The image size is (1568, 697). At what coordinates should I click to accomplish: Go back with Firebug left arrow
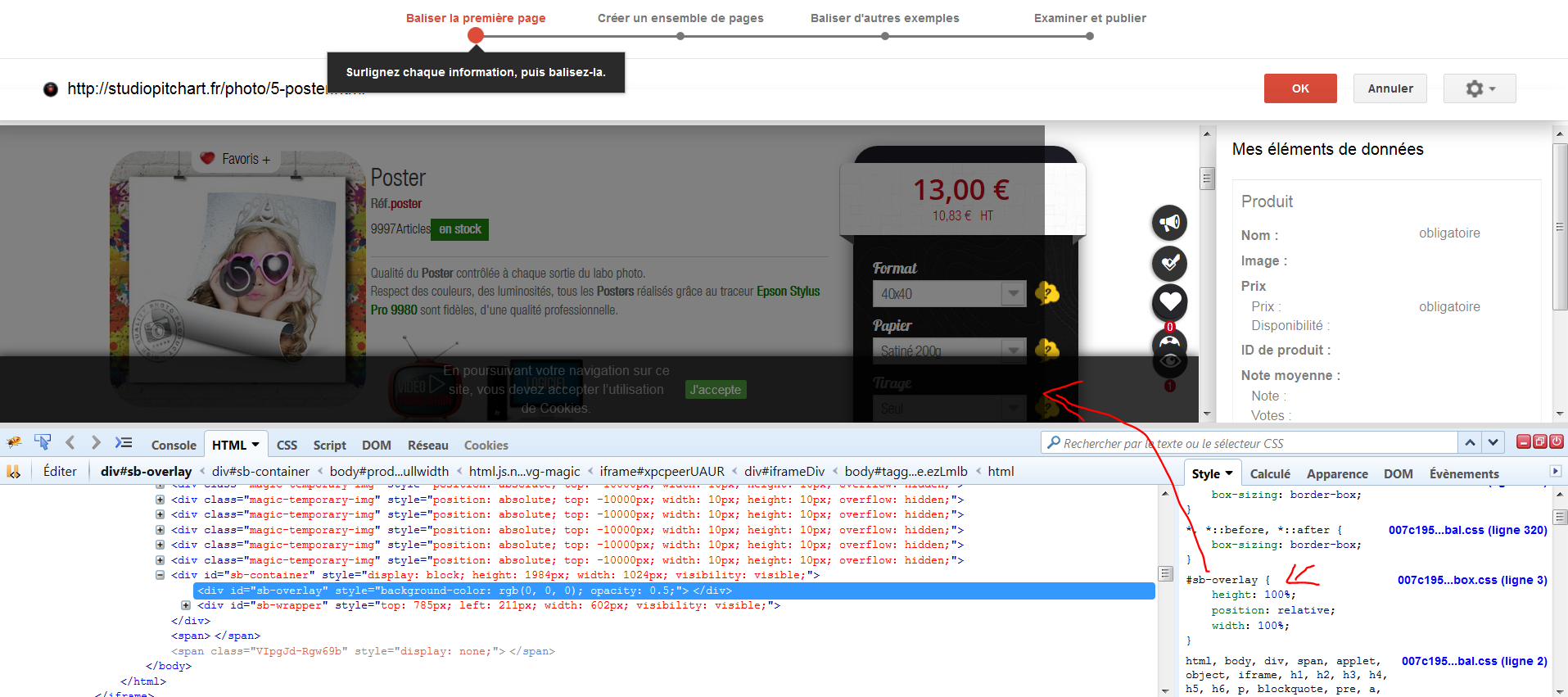click(x=70, y=443)
